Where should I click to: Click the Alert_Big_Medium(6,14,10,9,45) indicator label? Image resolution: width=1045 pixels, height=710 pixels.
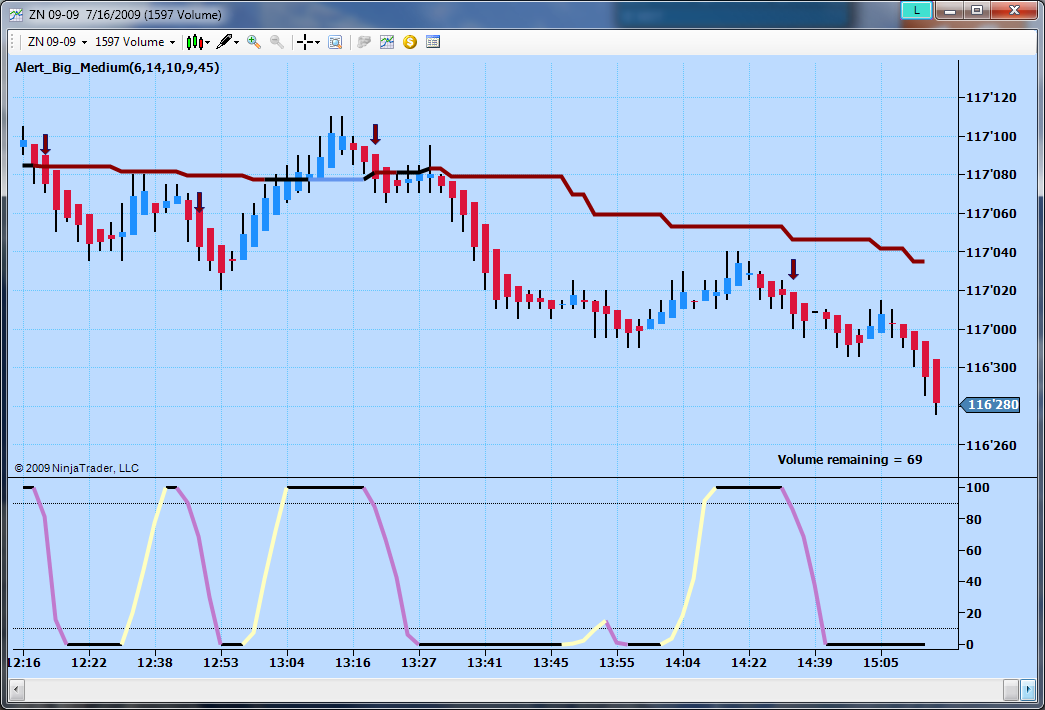[117, 67]
